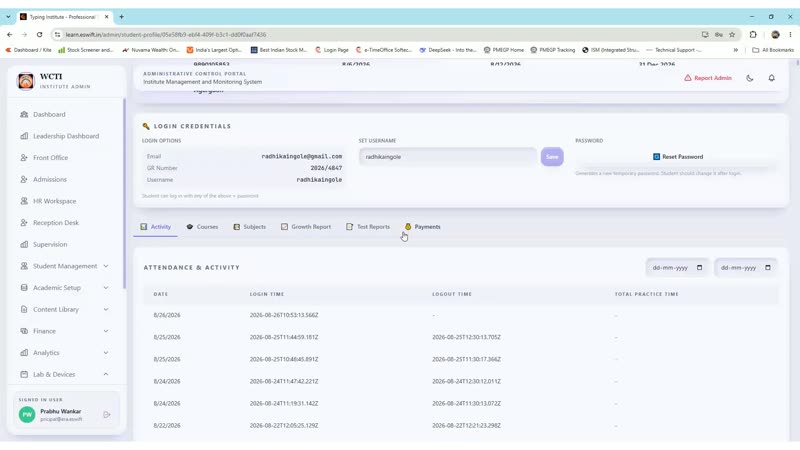The height and width of the screenshot is (450, 800).
Task: Open PMEGP Home bookmark
Action: (504, 50)
